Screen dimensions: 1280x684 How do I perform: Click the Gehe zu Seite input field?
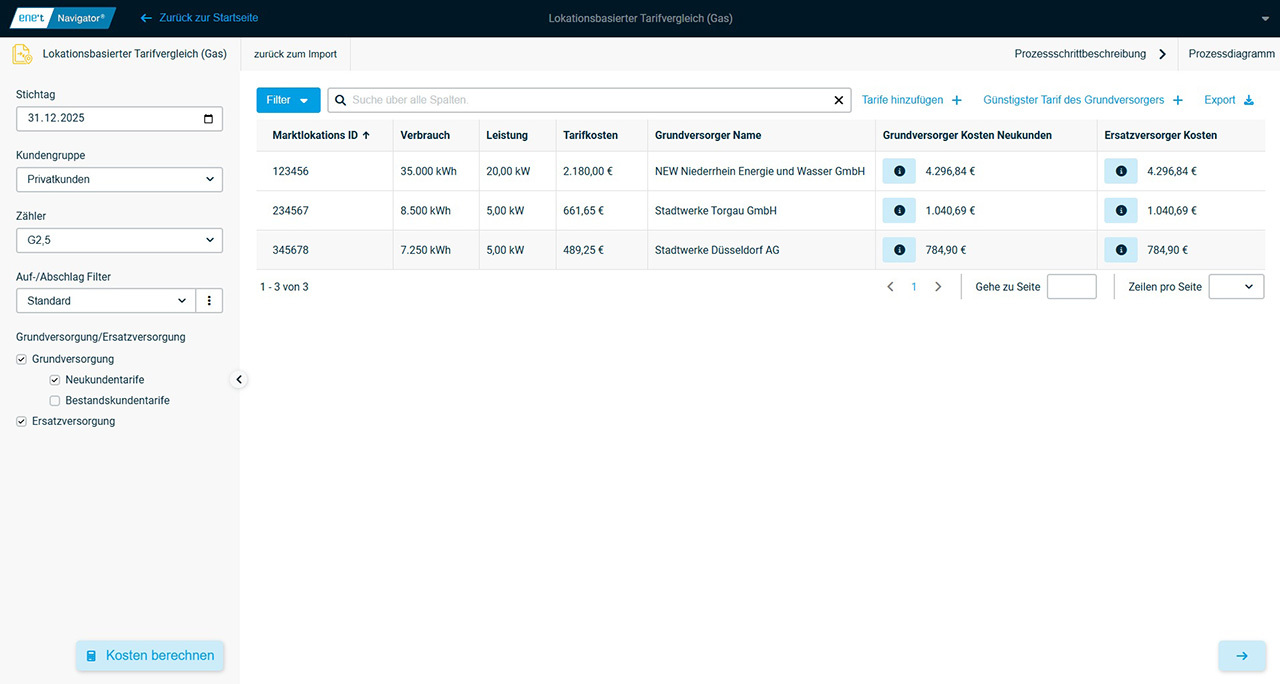tap(1071, 287)
